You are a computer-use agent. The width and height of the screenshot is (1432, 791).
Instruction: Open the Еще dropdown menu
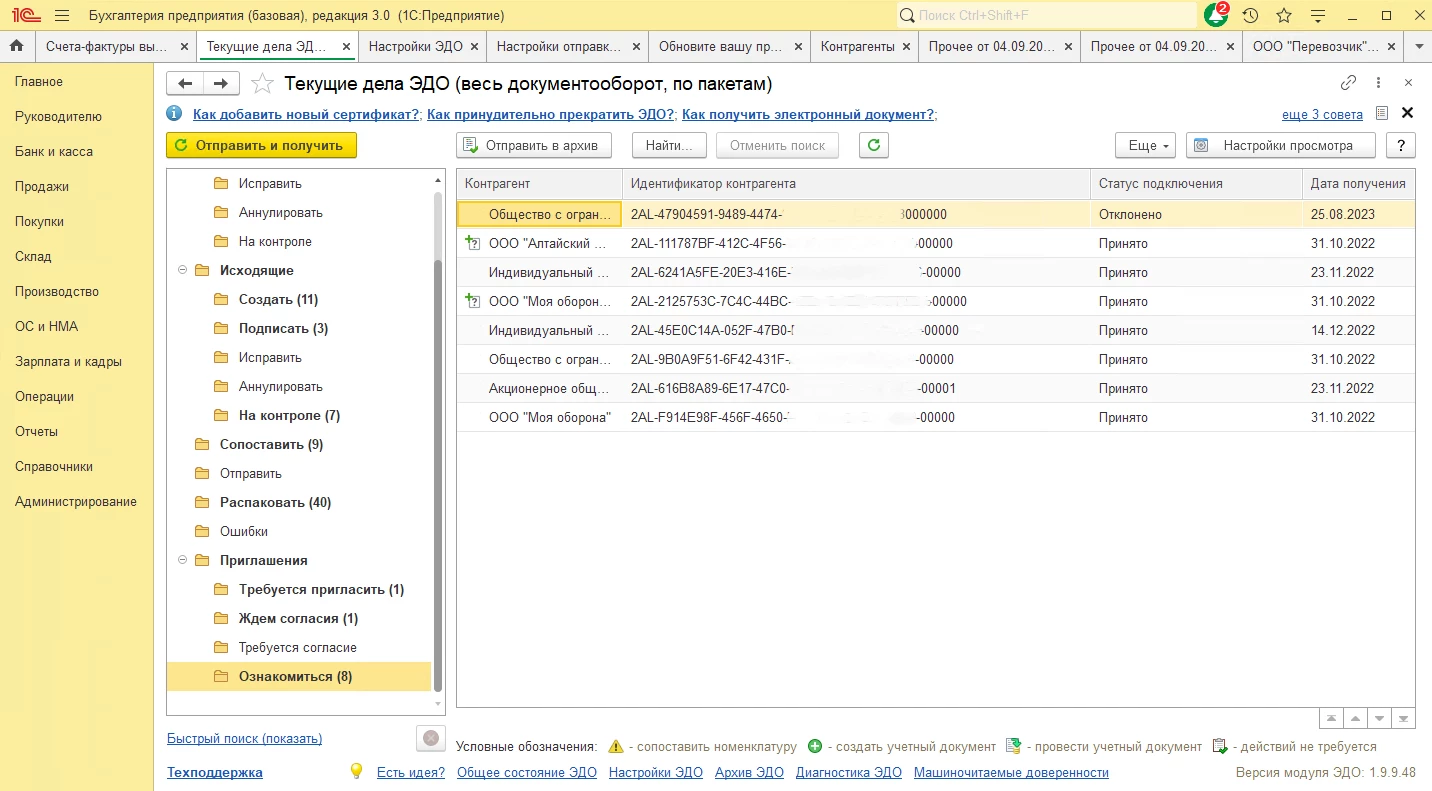(x=1146, y=145)
